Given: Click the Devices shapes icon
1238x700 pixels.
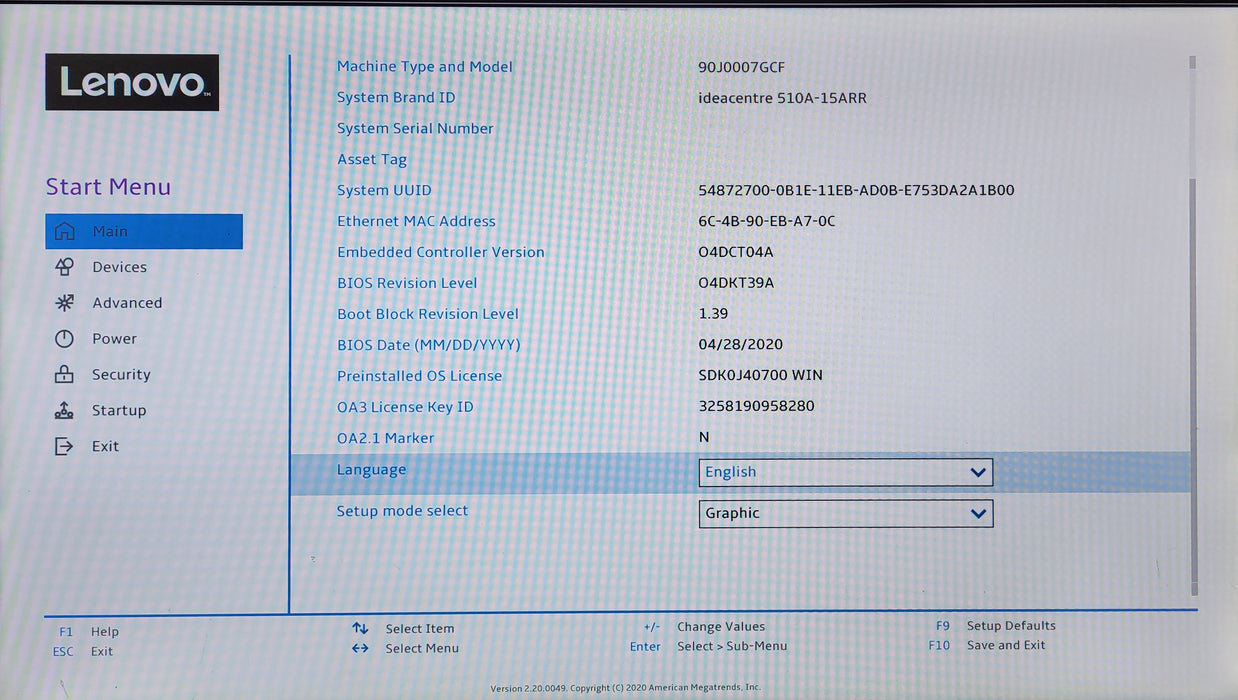Looking at the screenshot, I should point(64,267).
